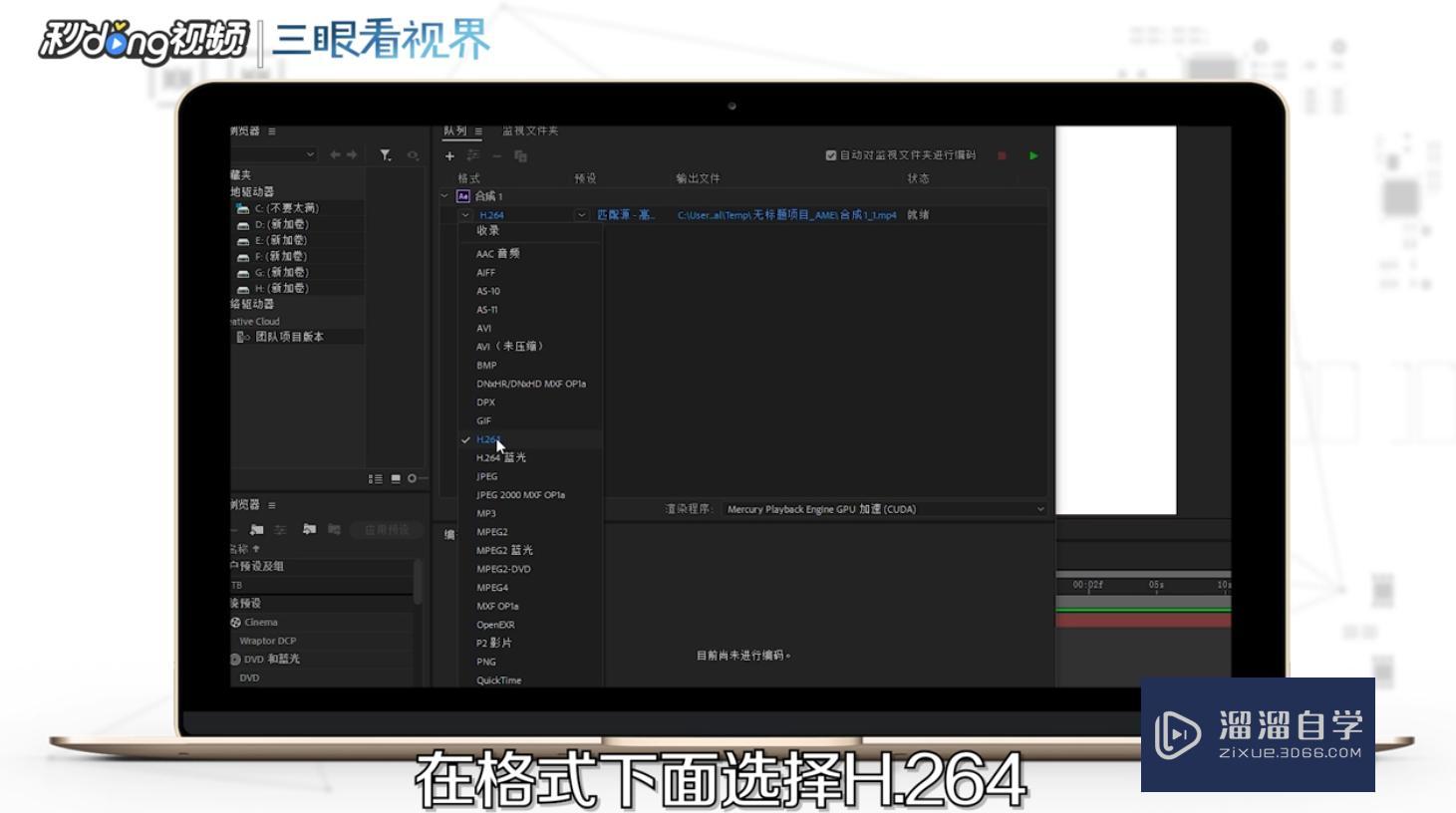The width and height of the screenshot is (1456, 813).
Task: Click the preset browser vertical scrollbar
Action: 418,583
